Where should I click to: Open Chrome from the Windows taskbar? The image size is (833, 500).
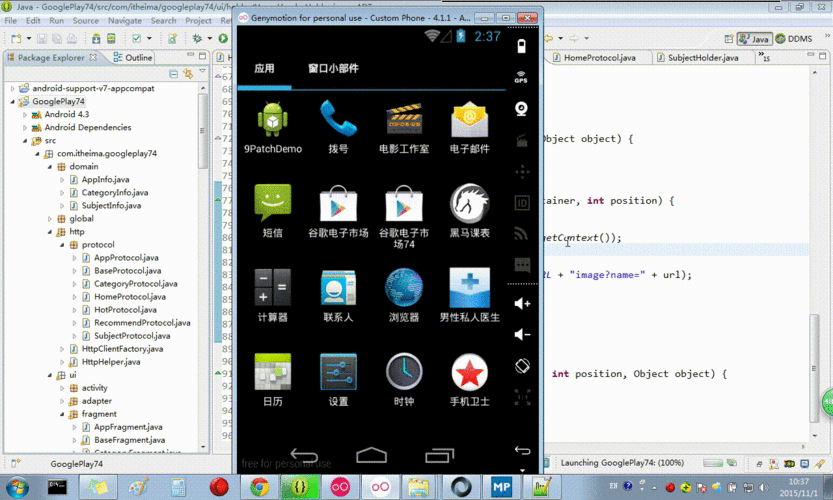click(260, 486)
